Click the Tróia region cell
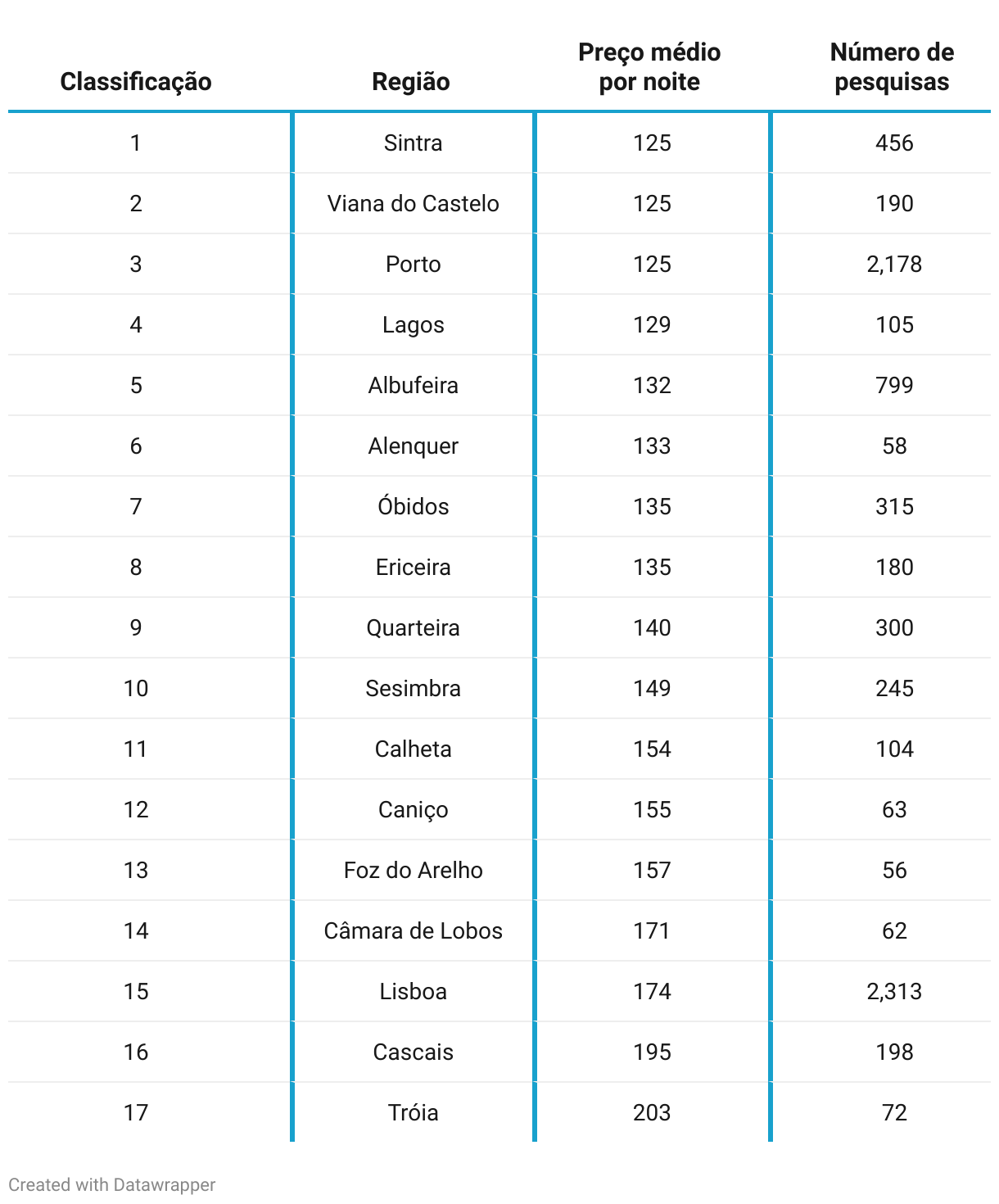This screenshot has width=999, height=1204. 413,1113
